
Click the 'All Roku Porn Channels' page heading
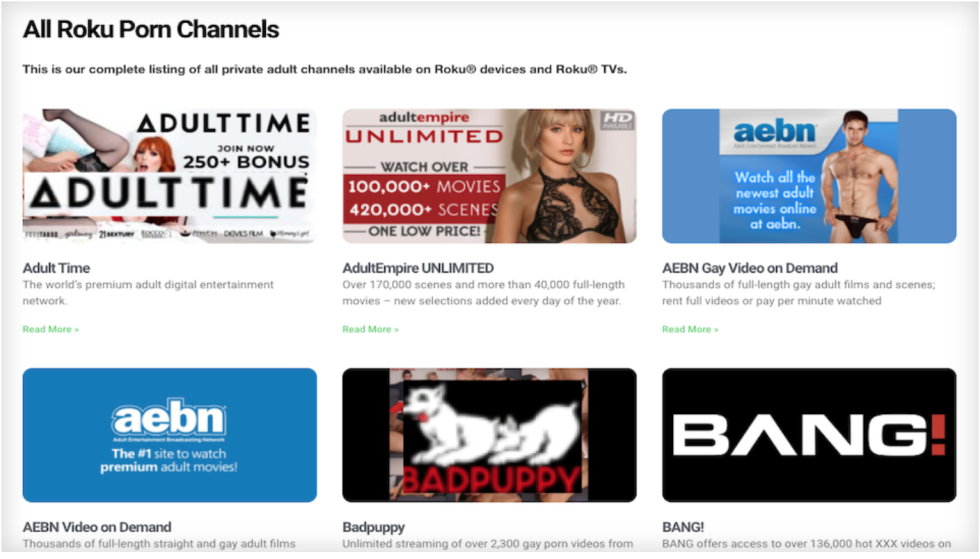tap(151, 29)
